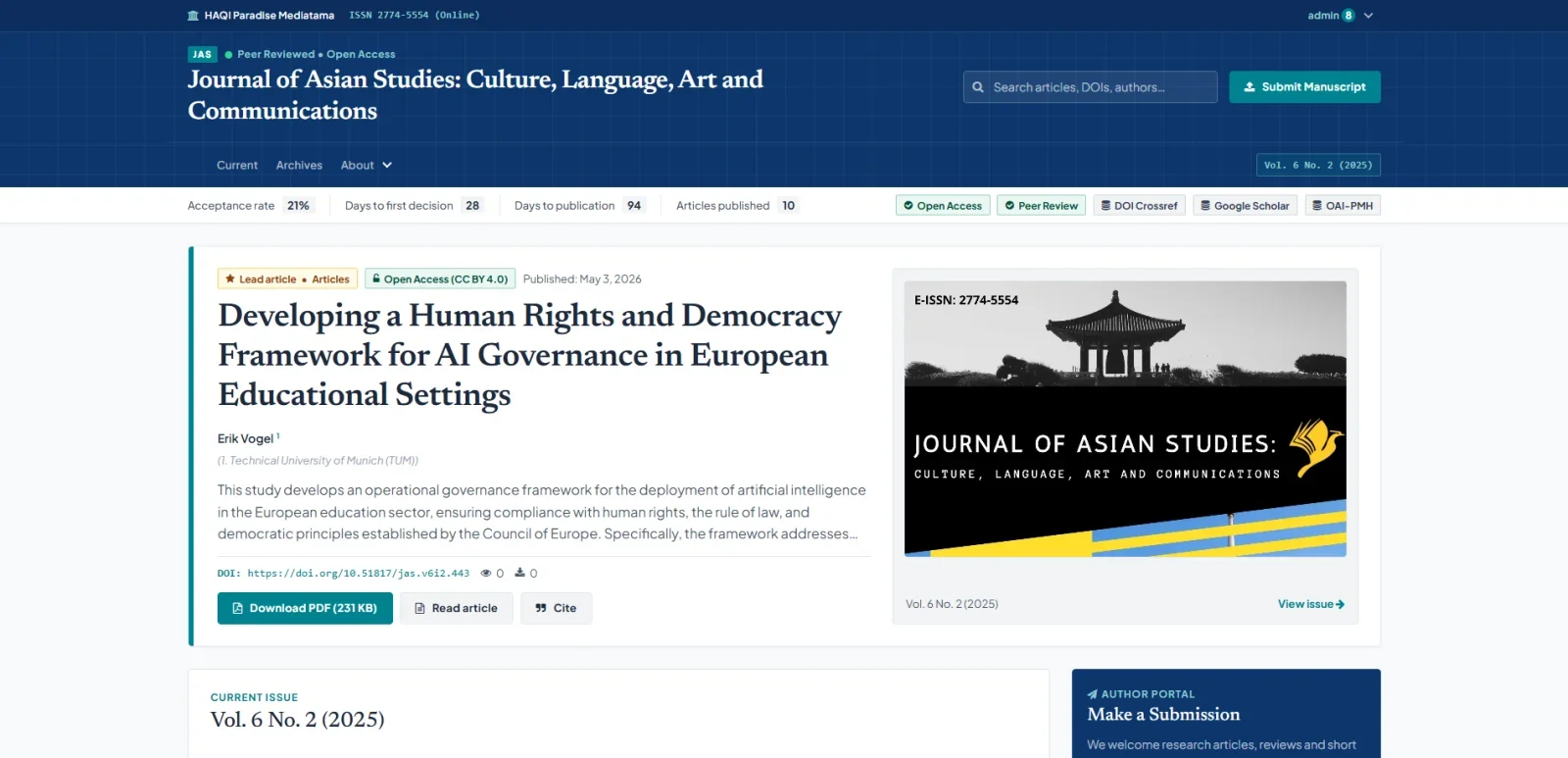Open the article DOI link

359,574
